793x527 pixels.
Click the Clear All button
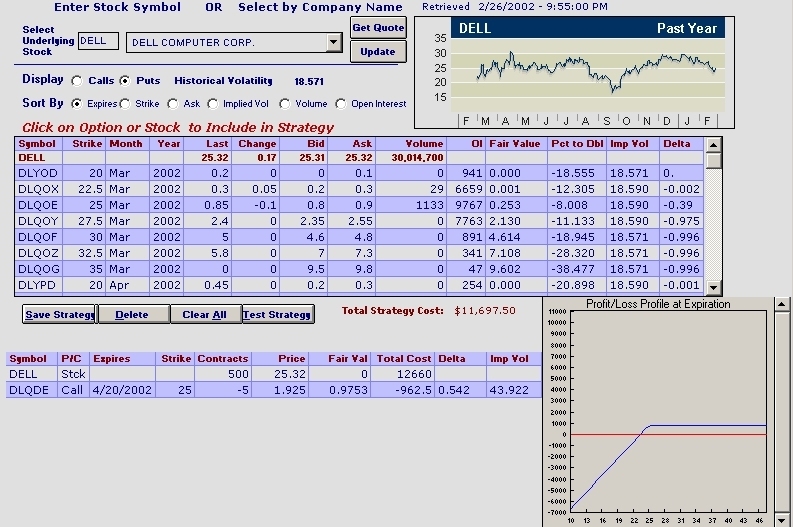point(206,314)
